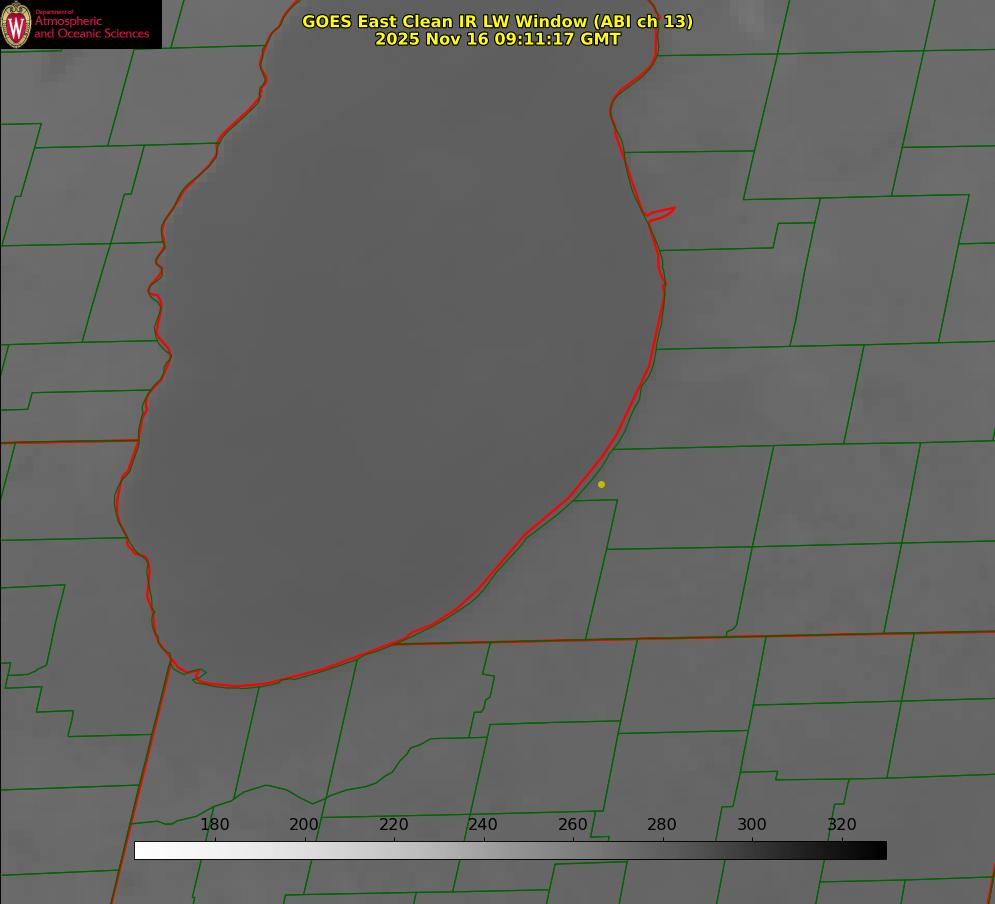The height and width of the screenshot is (904, 995).
Task: Click the Atmospheric and Oceanic Sciences logo
Action: tap(81, 24)
